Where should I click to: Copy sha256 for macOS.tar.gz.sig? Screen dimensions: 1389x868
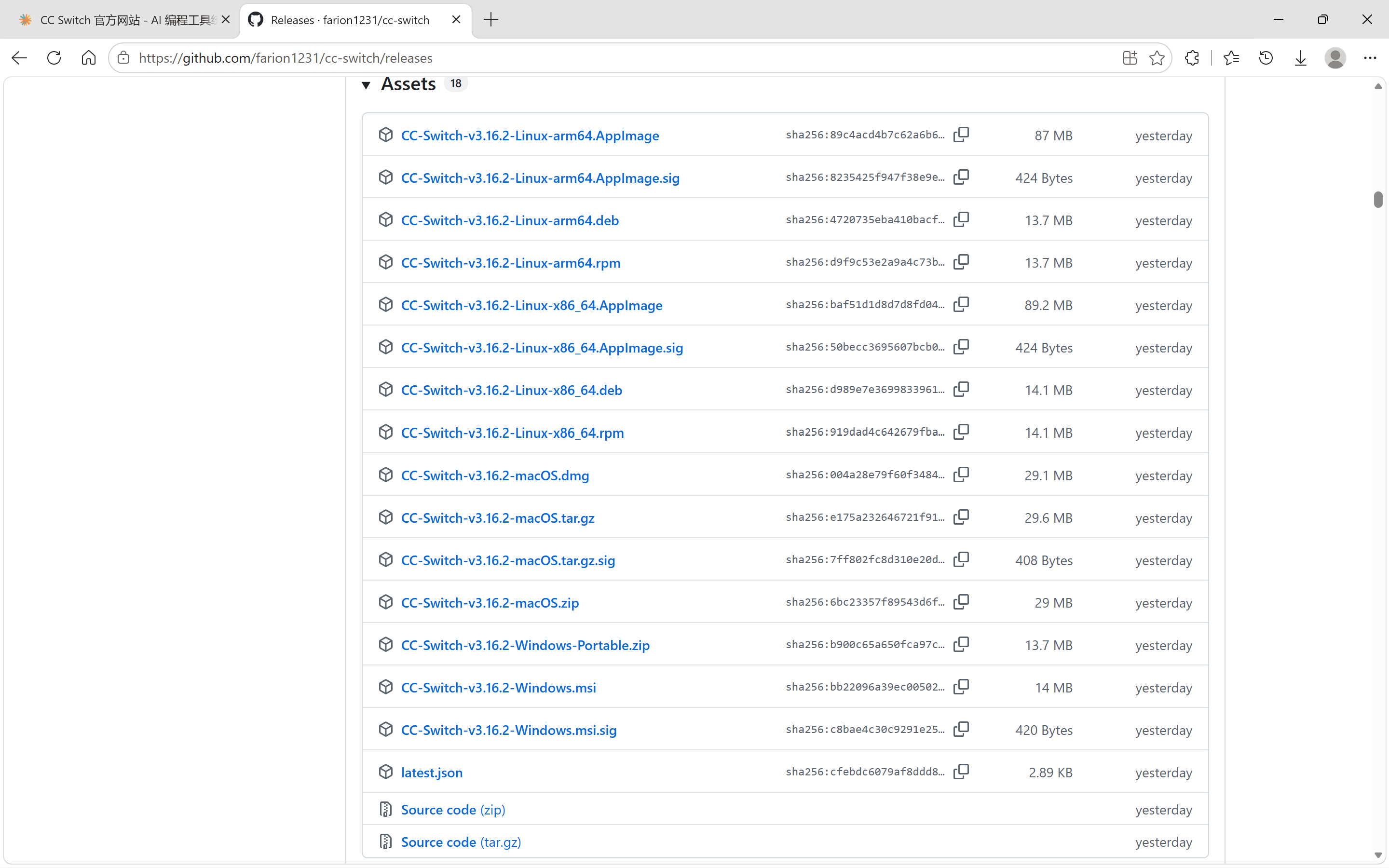(x=961, y=560)
